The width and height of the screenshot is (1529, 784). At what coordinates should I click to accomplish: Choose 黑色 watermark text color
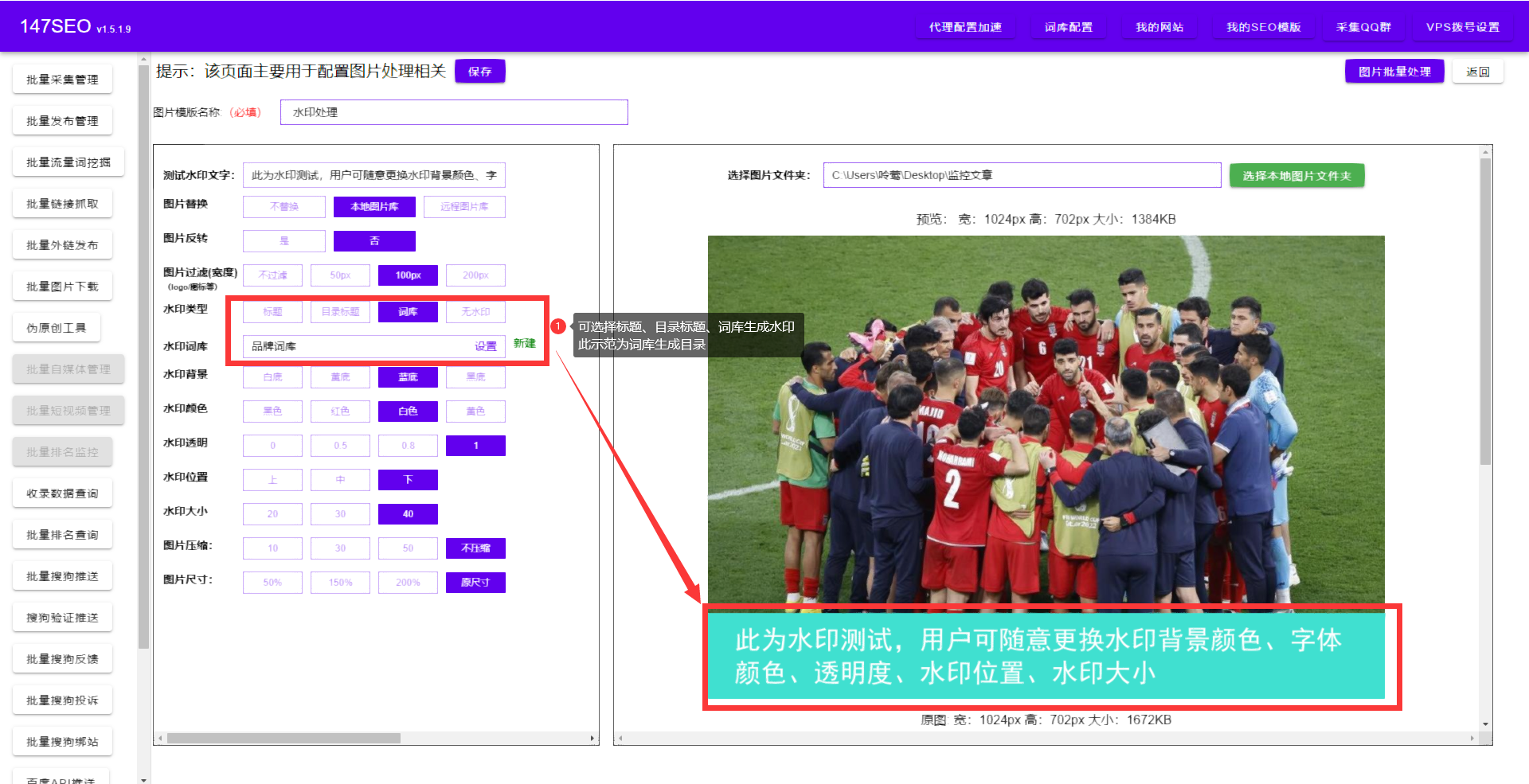pos(272,412)
